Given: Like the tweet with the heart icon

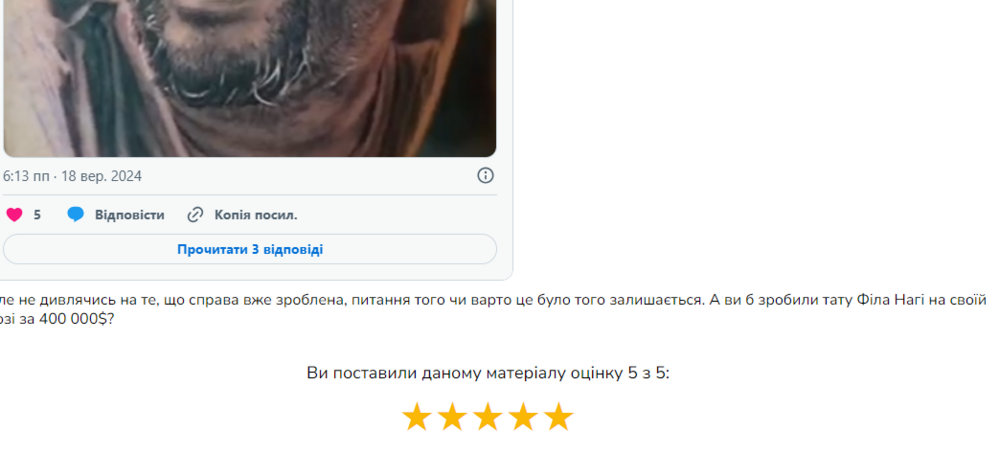Looking at the screenshot, I should pyautogui.click(x=14, y=215).
